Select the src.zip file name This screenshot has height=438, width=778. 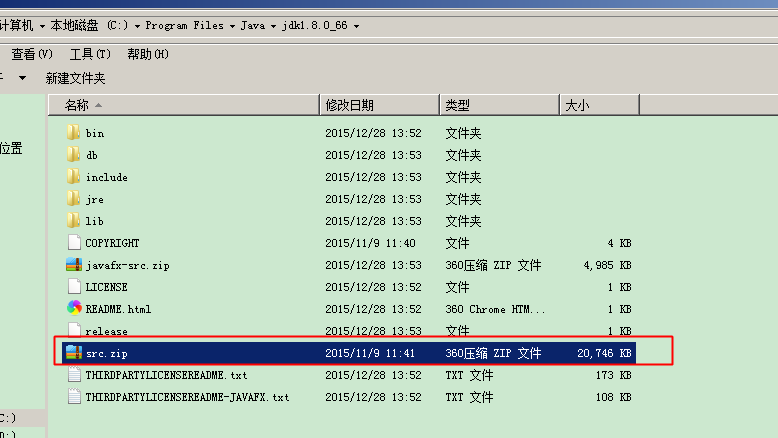coord(107,353)
